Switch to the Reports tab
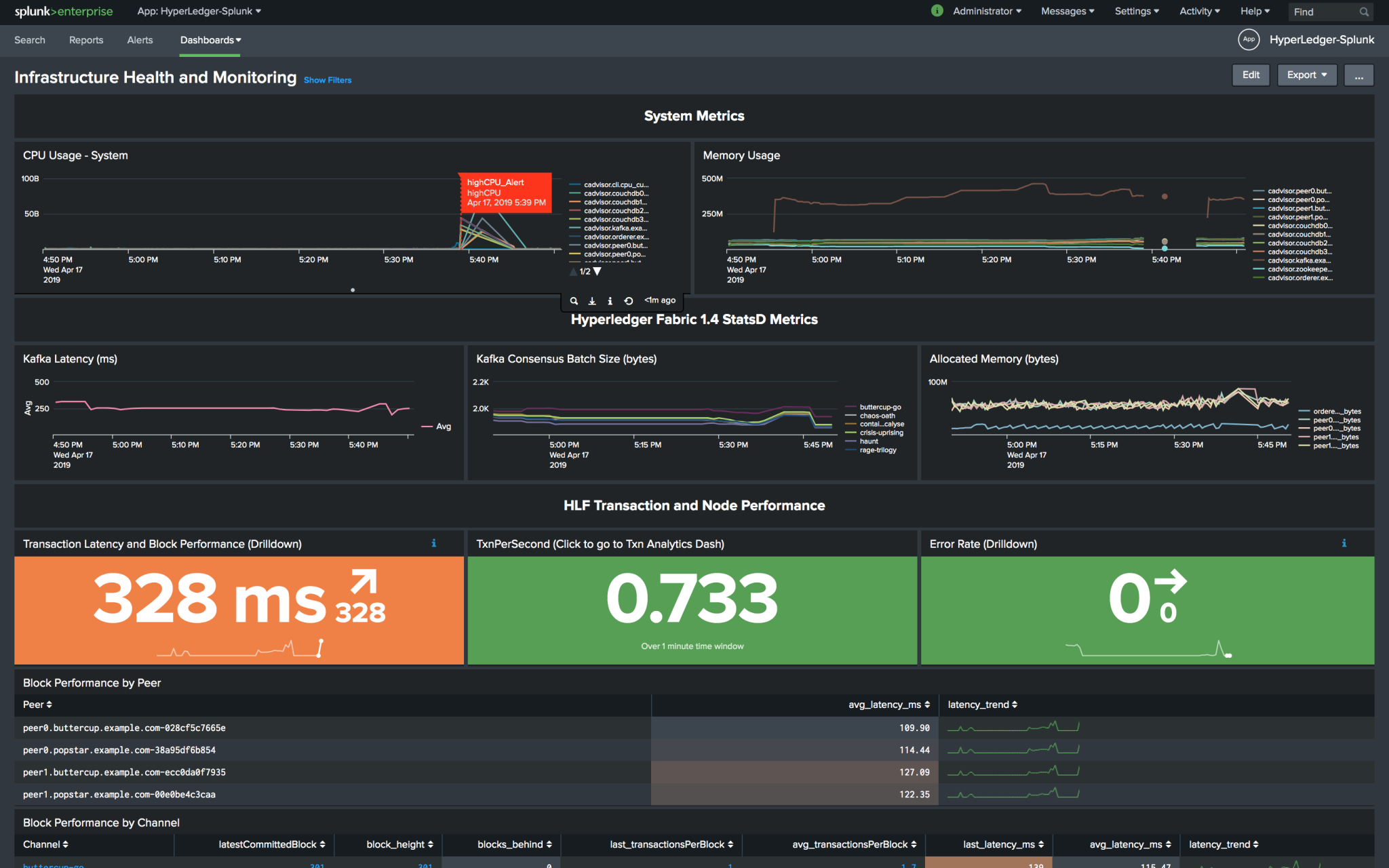This screenshot has height=868, width=1389. [x=86, y=40]
